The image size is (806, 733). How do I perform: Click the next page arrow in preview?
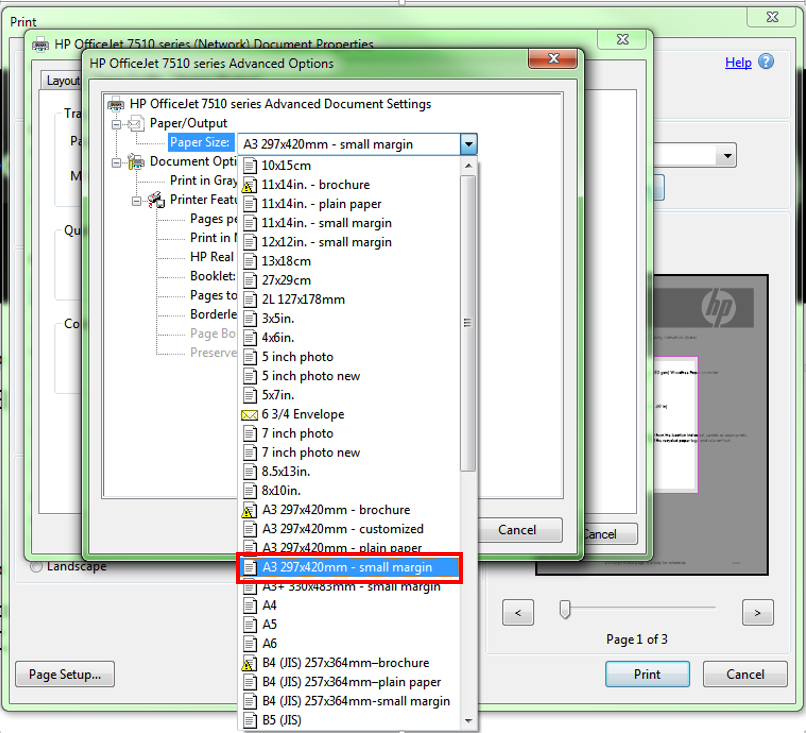click(757, 612)
